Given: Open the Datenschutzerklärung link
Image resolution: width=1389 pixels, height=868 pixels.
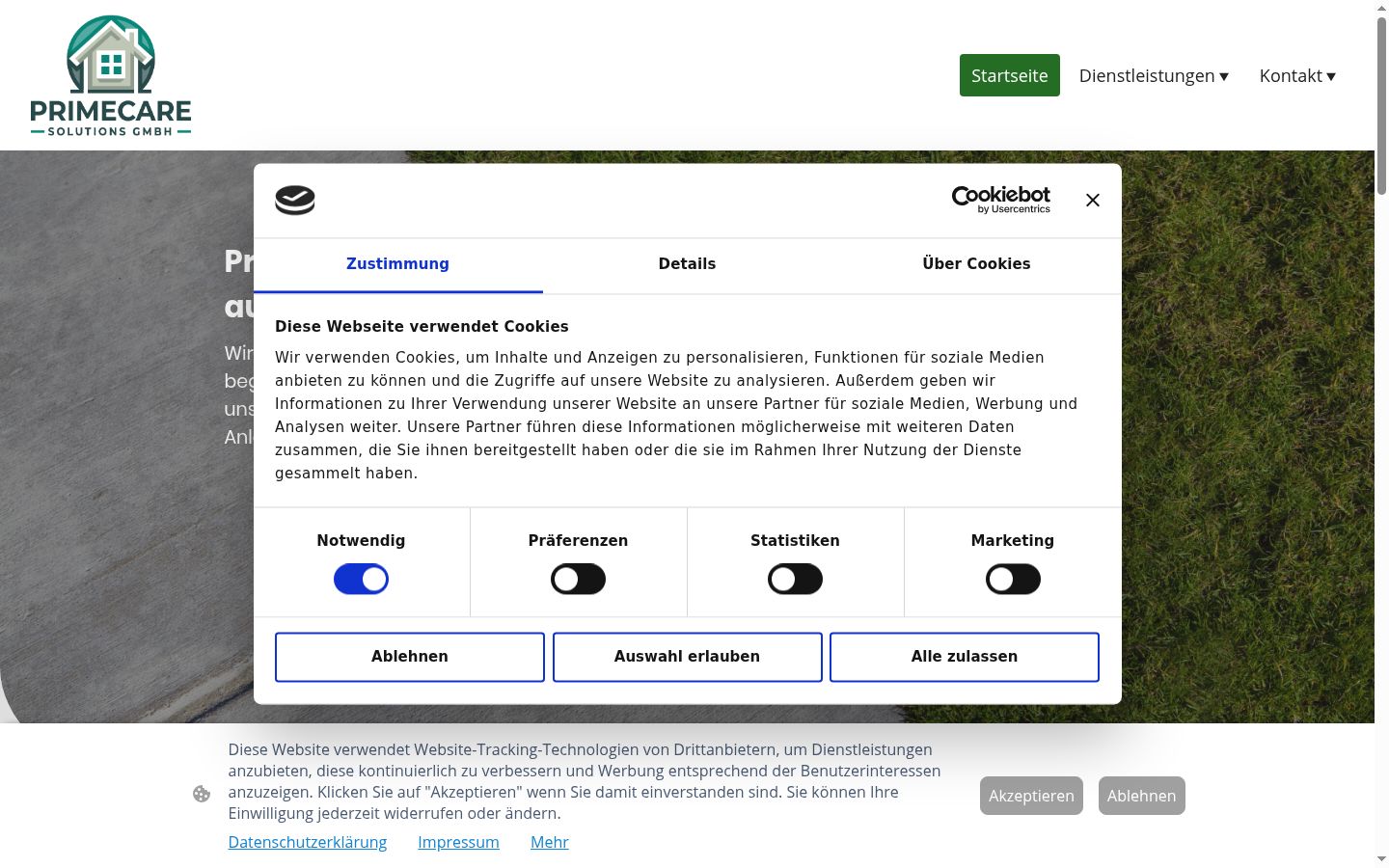Looking at the screenshot, I should 308,842.
